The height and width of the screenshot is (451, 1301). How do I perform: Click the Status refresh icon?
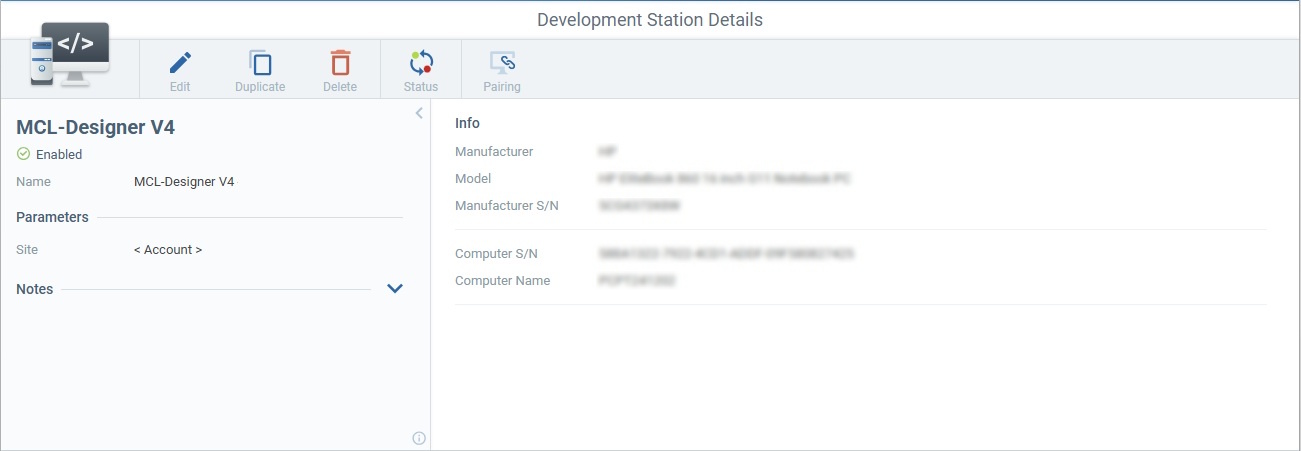pos(421,64)
